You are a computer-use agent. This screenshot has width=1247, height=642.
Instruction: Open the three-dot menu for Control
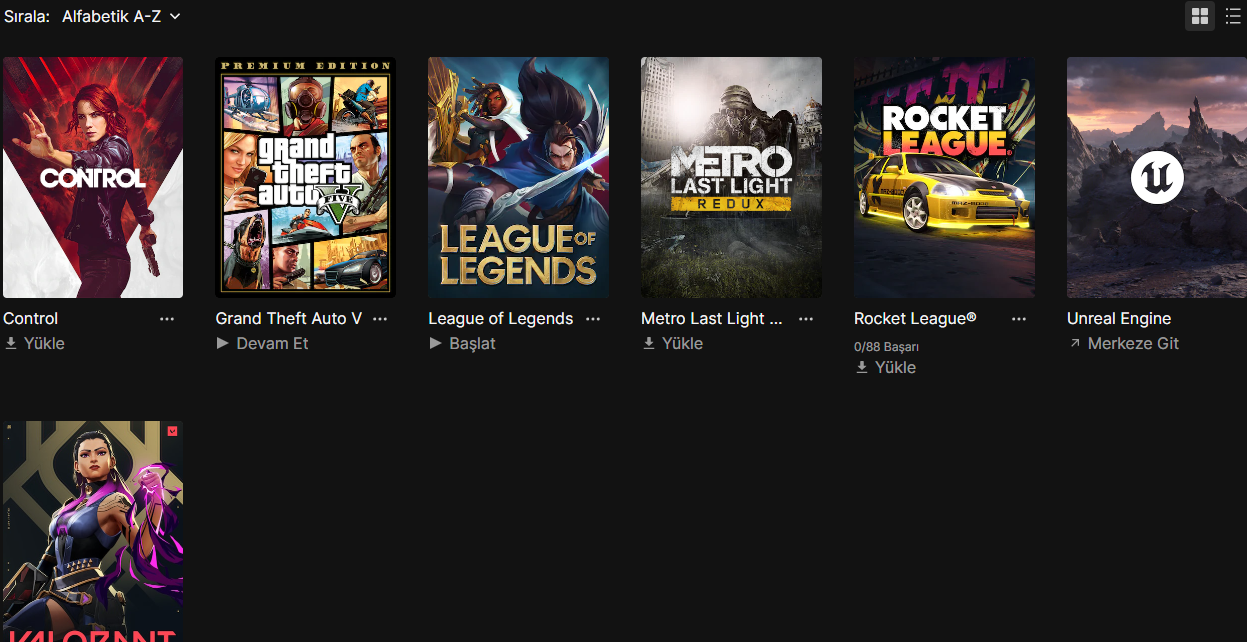[167, 319]
